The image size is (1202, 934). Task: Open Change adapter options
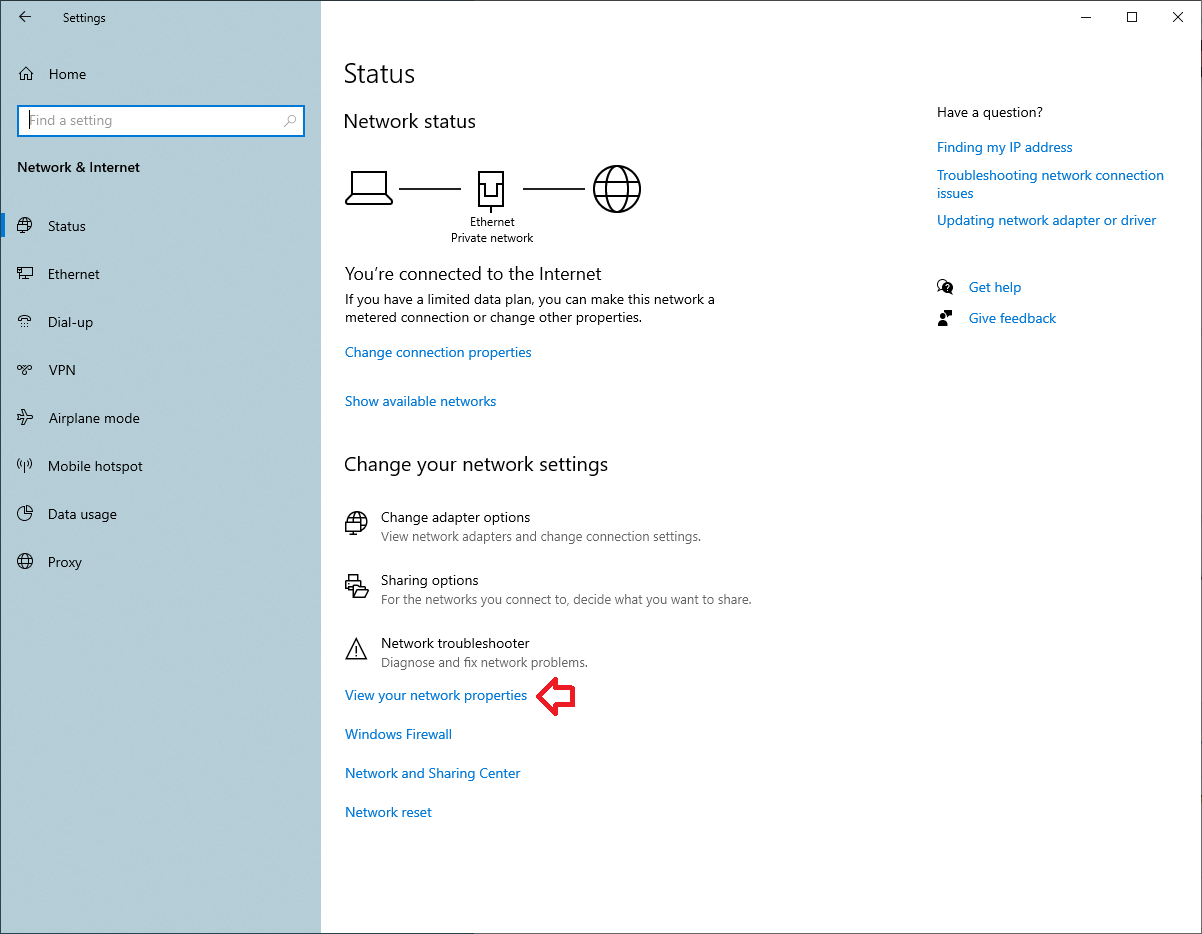point(455,517)
